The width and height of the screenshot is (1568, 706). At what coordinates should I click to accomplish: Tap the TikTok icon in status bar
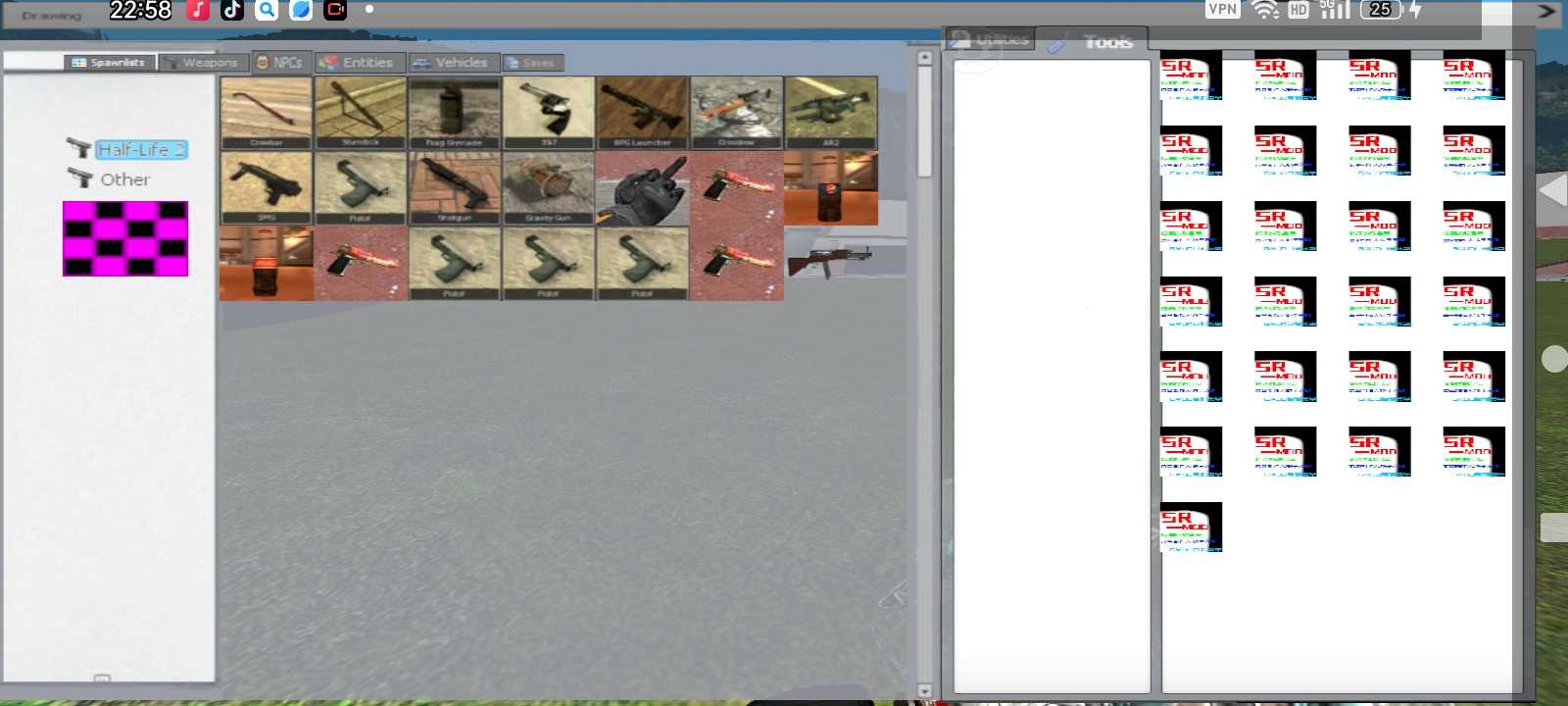coord(232,11)
